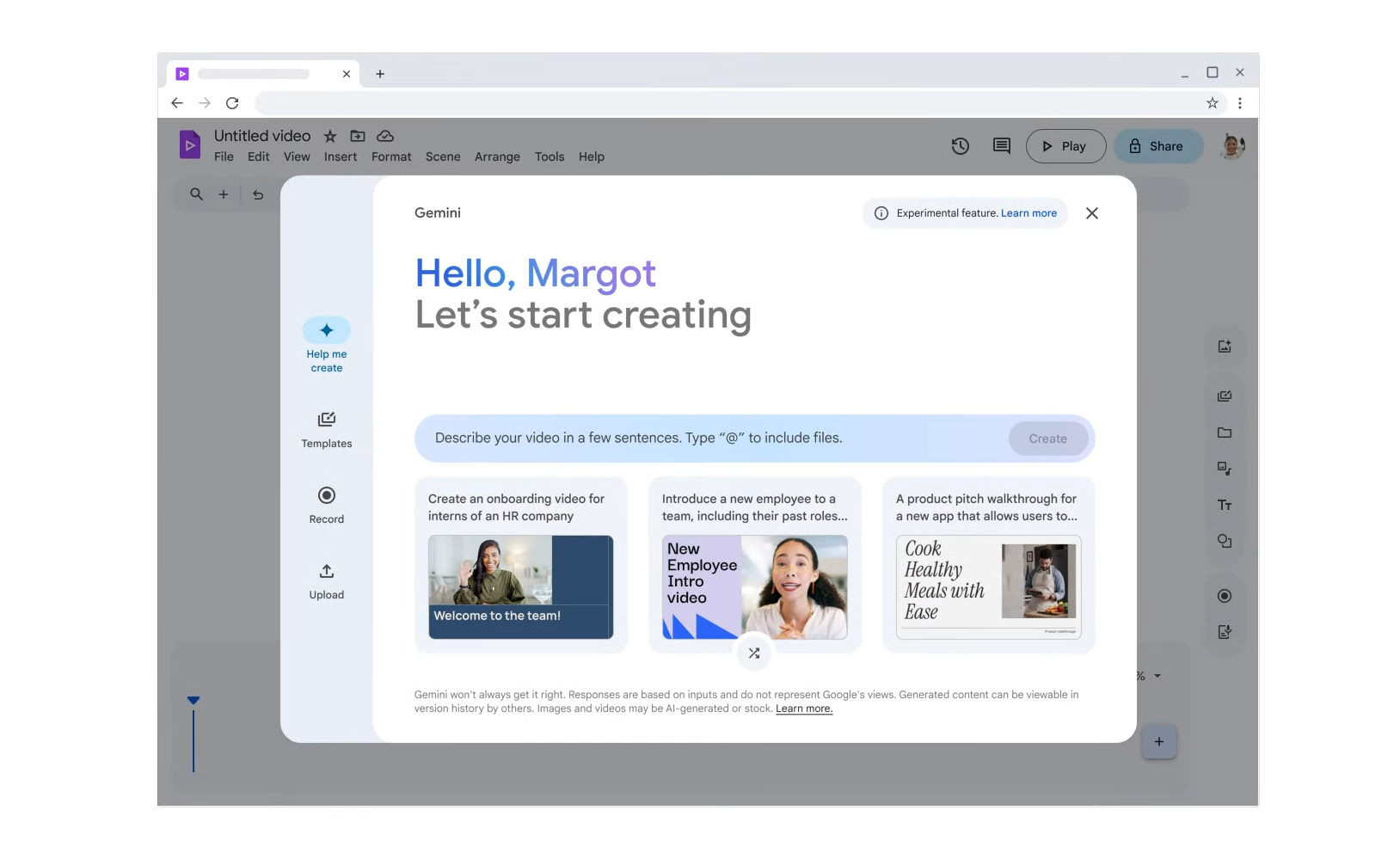The image size is (1400, 847).
Task: Select Help me create sidebar option
Action: 327,346
